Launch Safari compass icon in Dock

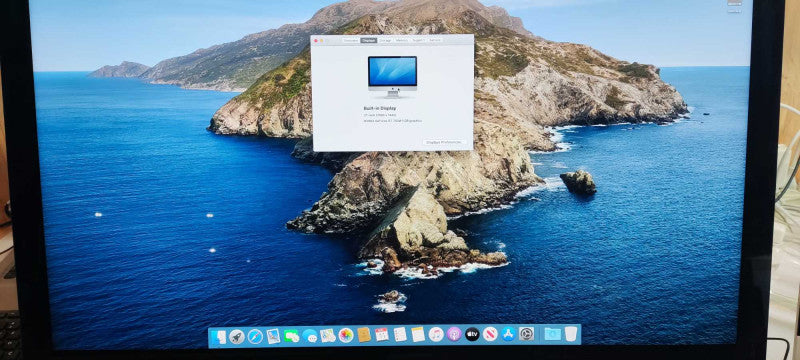[255, 336]
